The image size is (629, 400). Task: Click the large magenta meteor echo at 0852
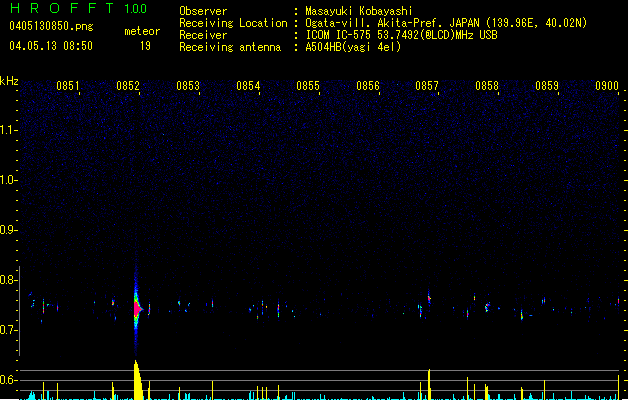tap(137, 309)
